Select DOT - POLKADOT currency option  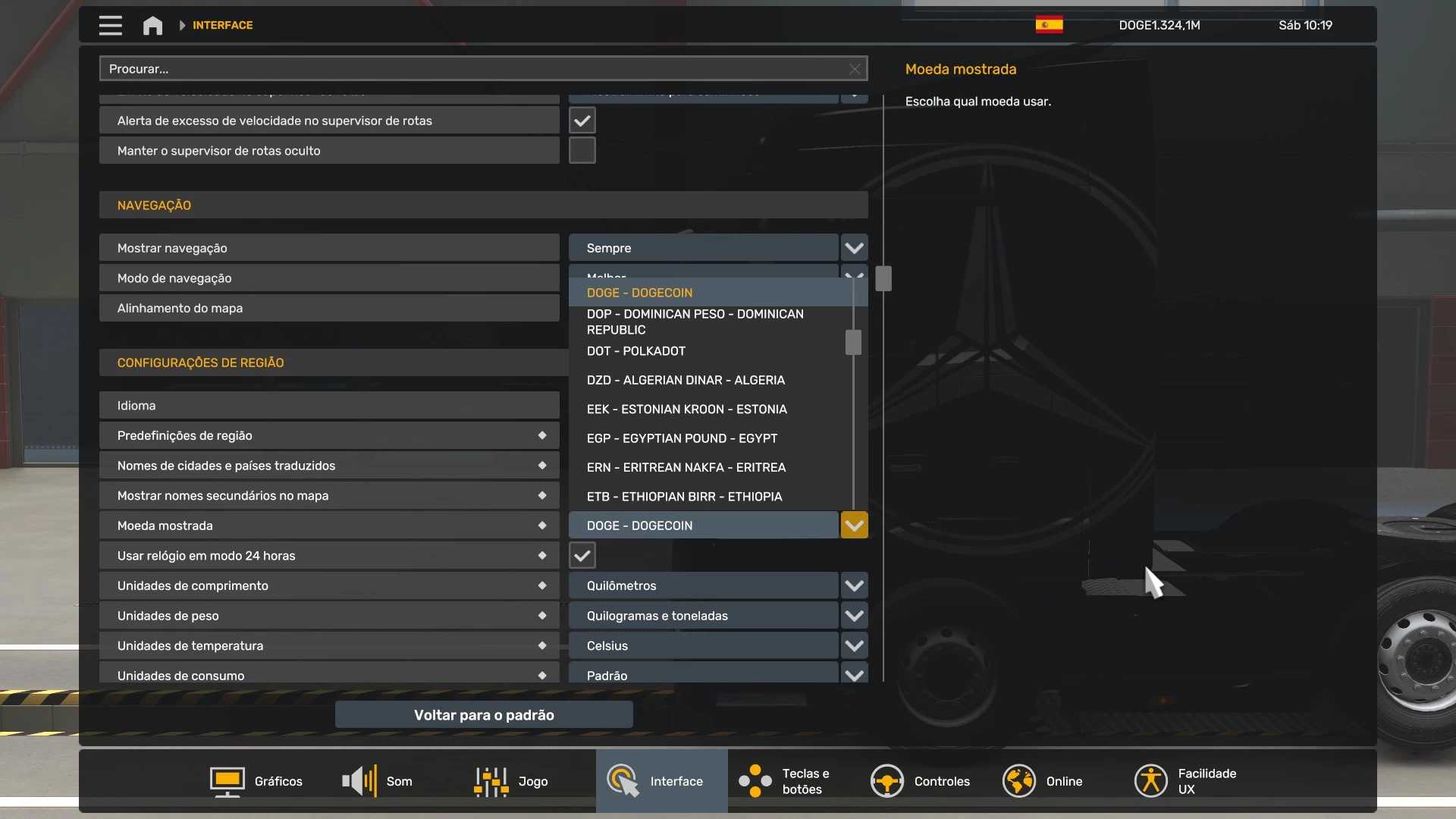tap(635, 351)
